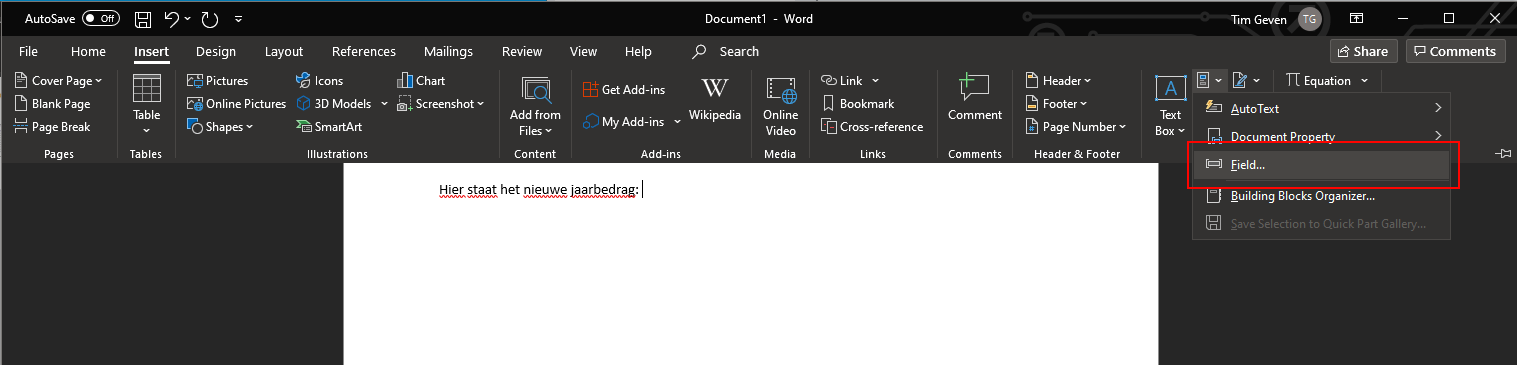Viewport: 1517px width, 365px height.
Task: Click the Redo icon
Action: [210, 19]
